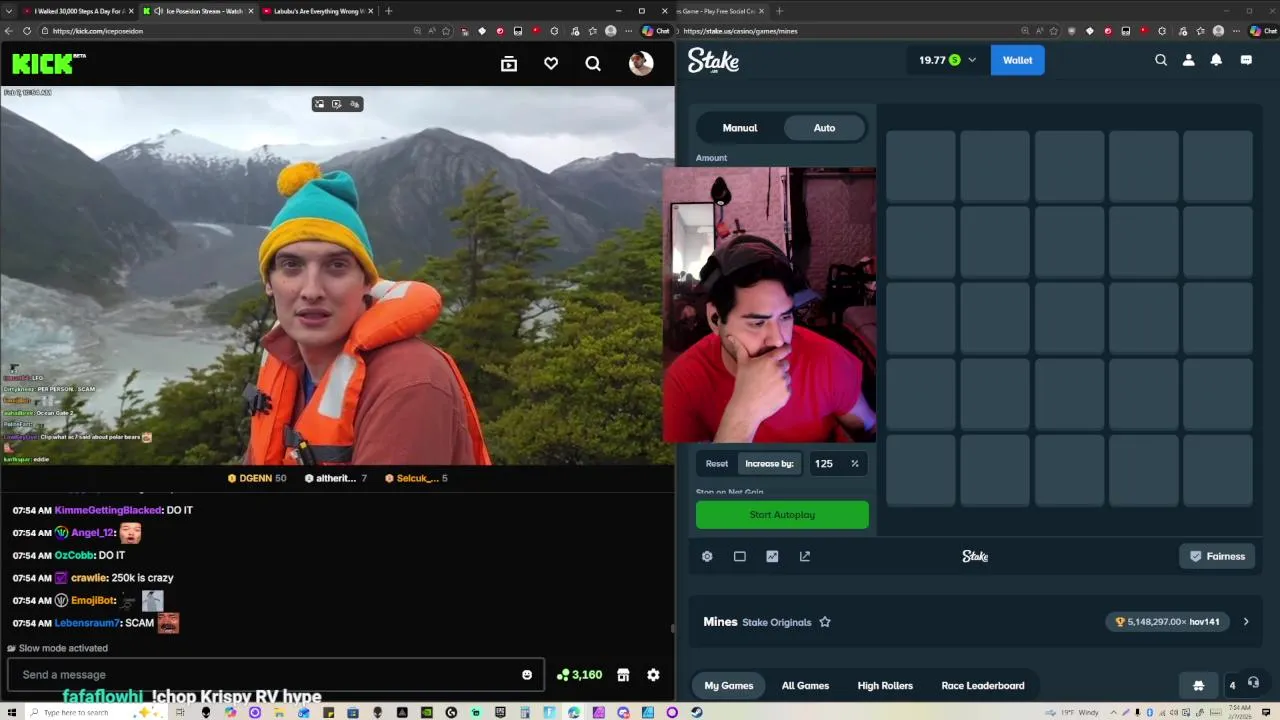
Task: Favorite Mines with the star icon
Action: click(825, 622)
